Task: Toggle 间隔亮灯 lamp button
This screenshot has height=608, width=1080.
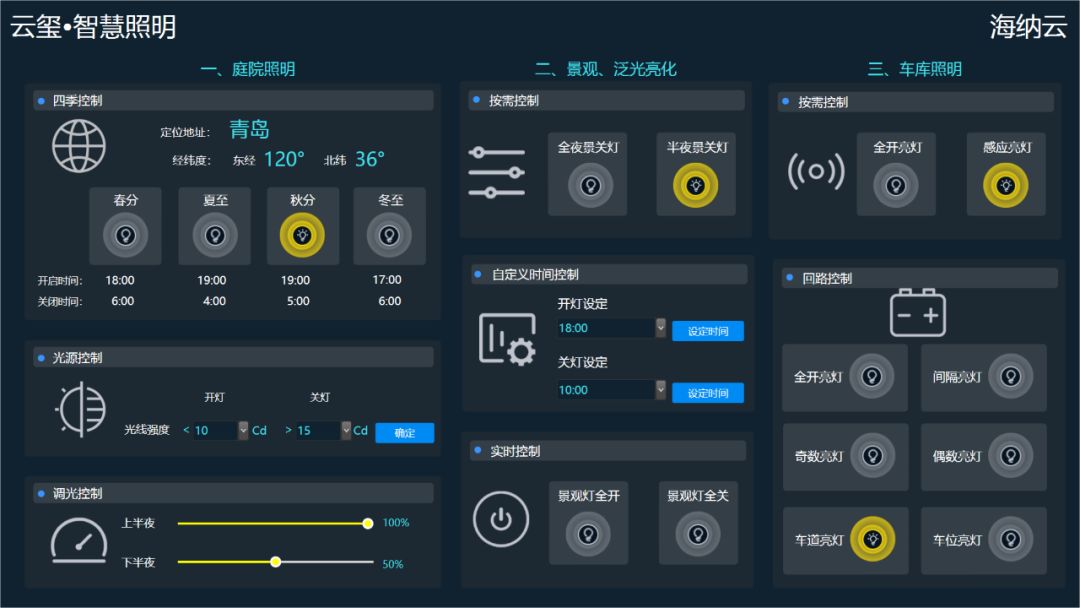Action: pos(1010,377)
